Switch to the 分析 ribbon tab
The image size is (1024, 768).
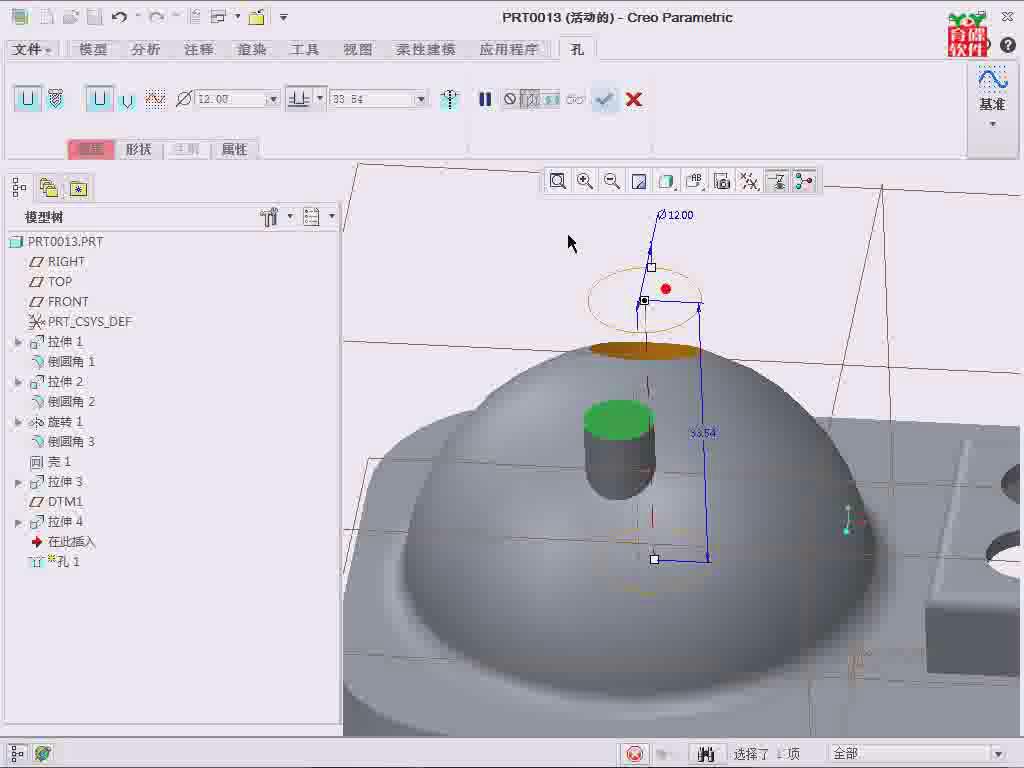pos(145,49)
